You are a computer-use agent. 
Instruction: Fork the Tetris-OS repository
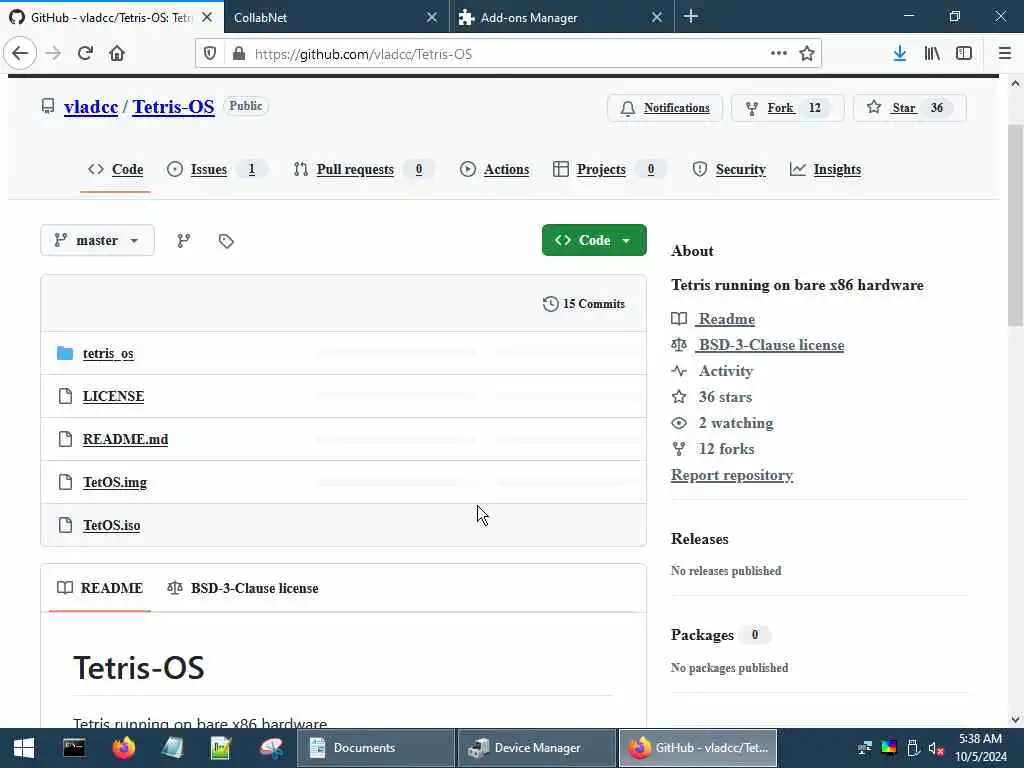[788, 108]
